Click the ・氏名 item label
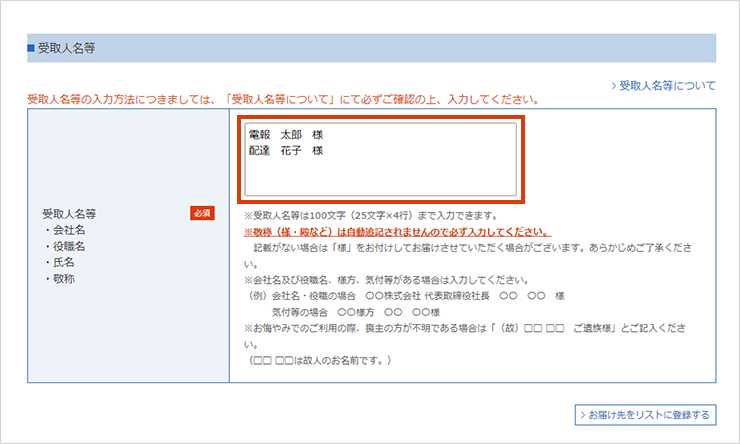 click(x=58, y=262)
